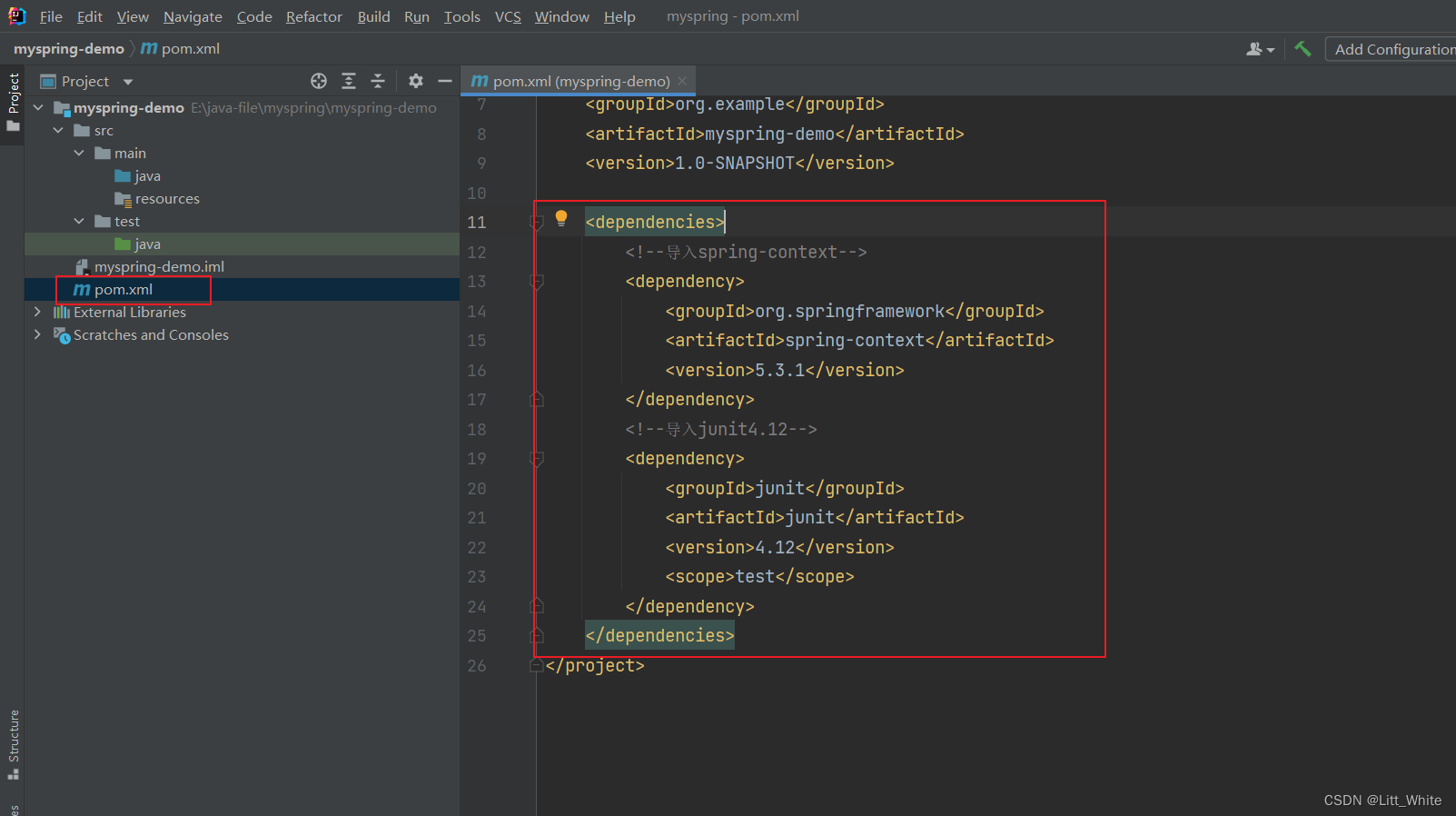Select External Libraries in tree

[x=120, y=312]
